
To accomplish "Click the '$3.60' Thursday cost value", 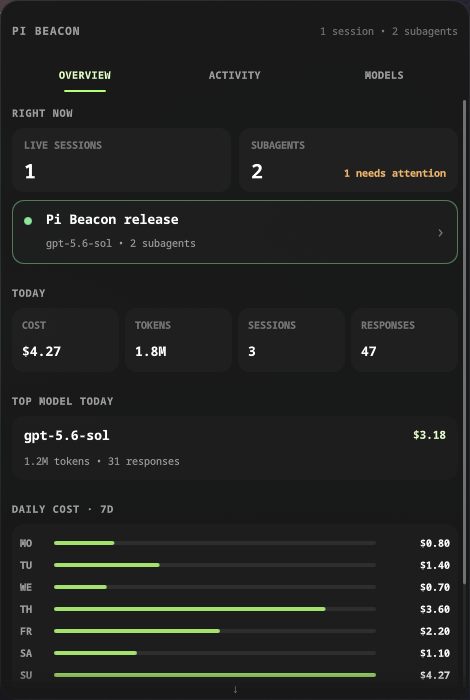I will [435, 609].
